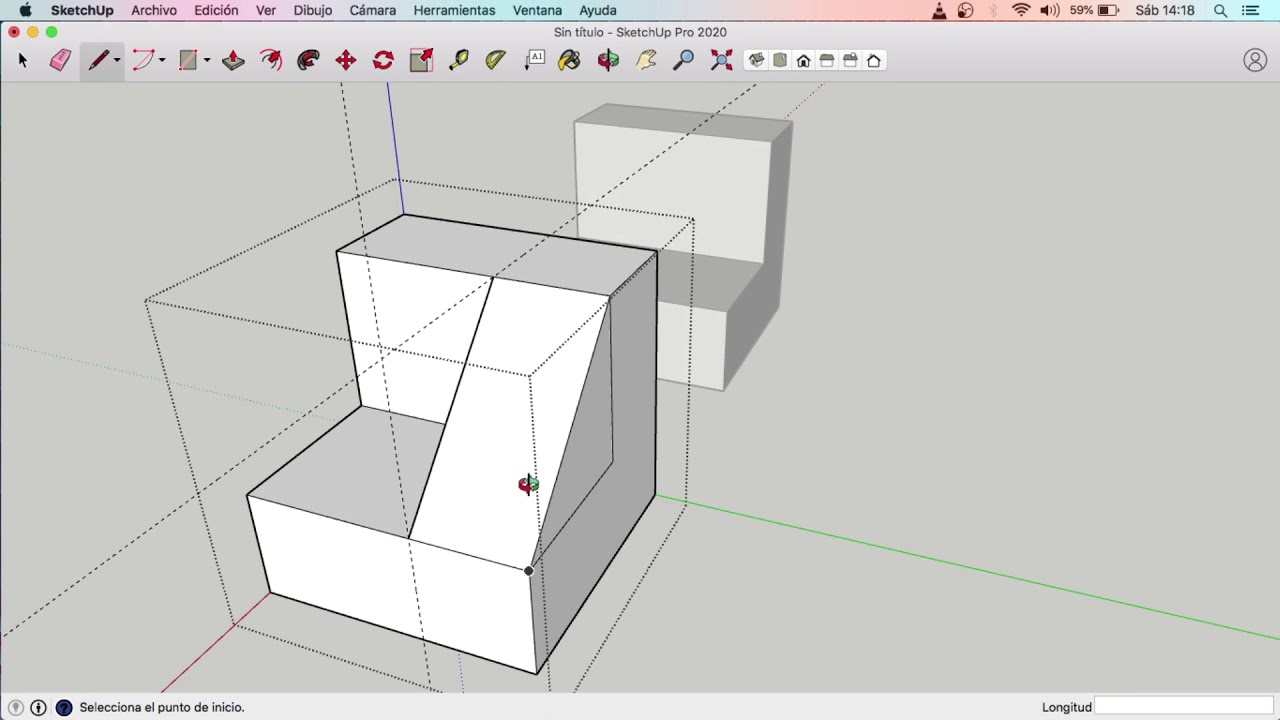Select the Tape Measure tool

click(458, 61)
